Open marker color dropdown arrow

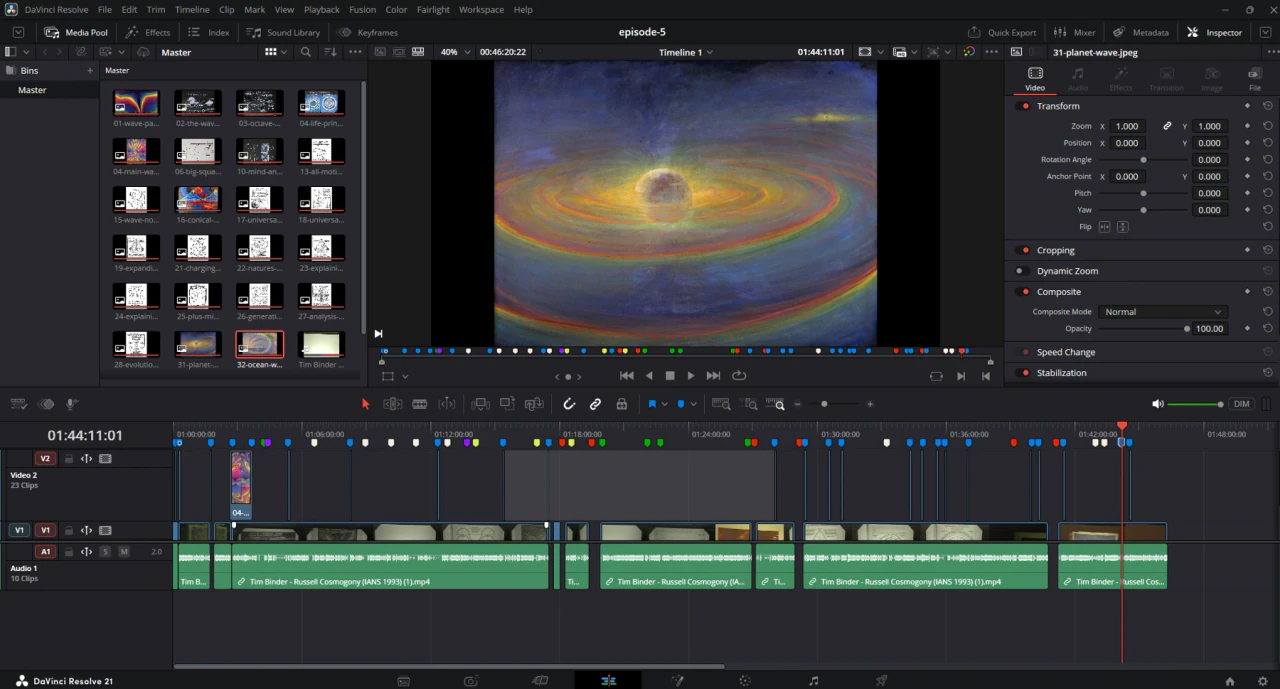(x=695, y=404)
